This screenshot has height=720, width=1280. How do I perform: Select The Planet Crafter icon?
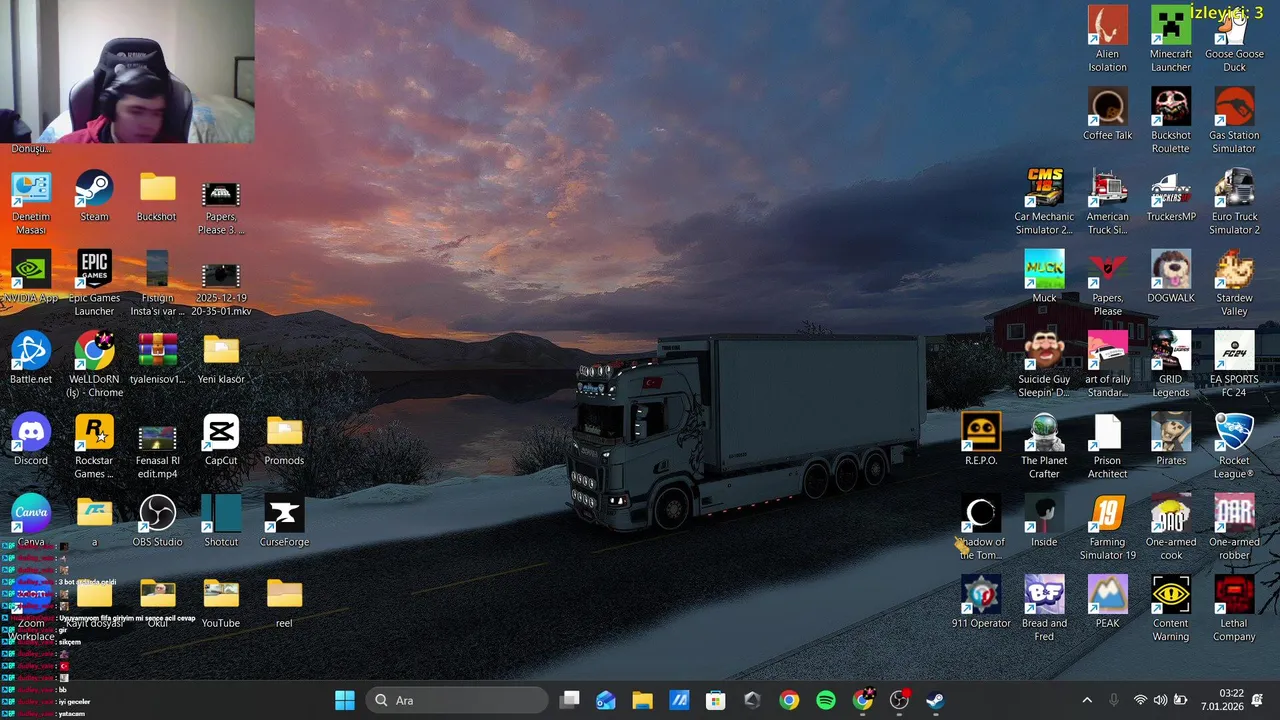[x=1044, y=446]
